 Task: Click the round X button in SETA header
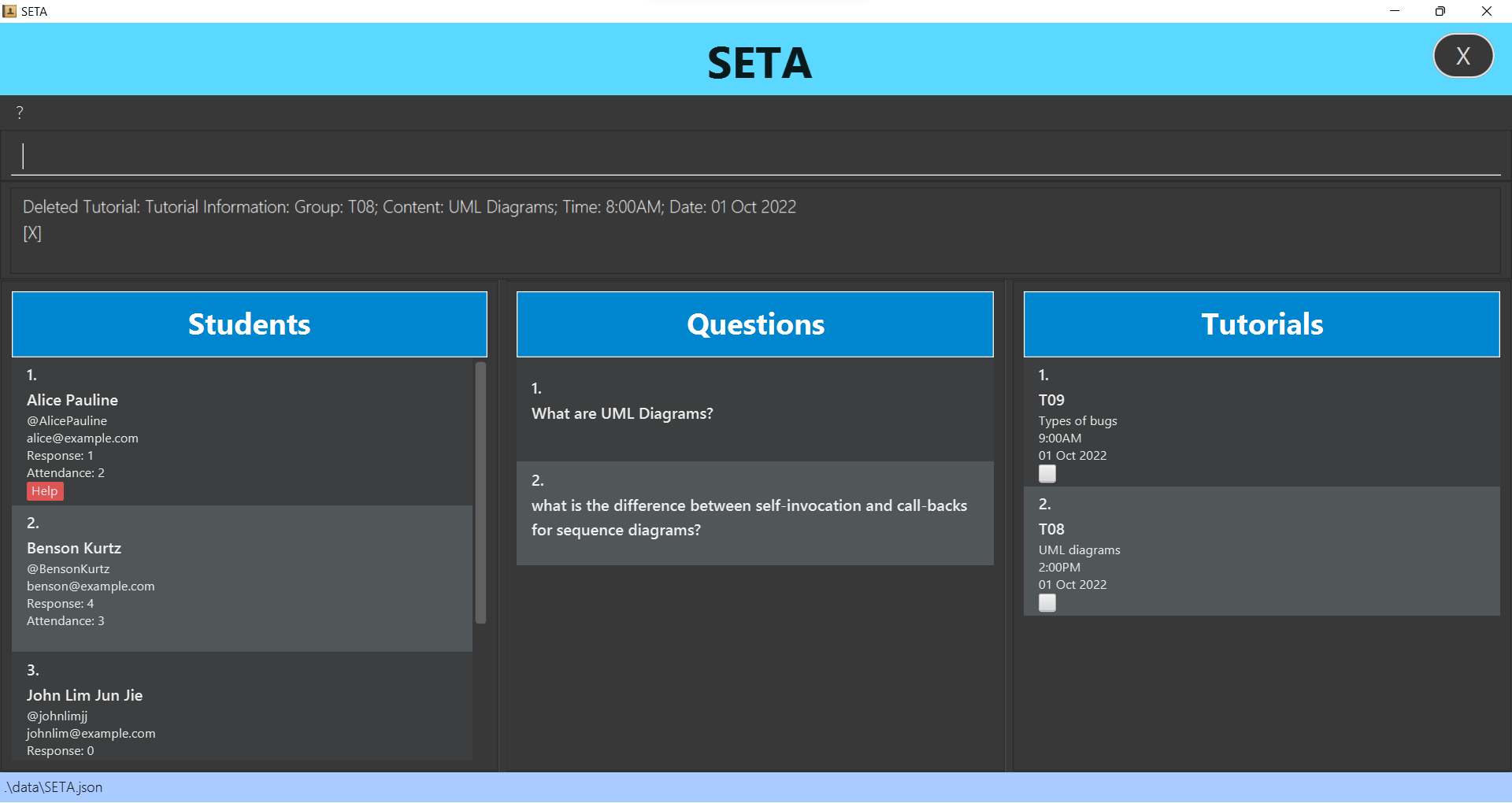(1463, 56)
